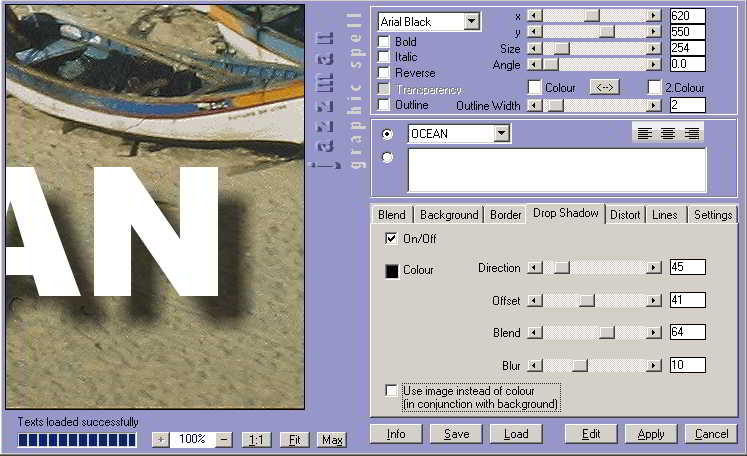The width and height of the screenshot is (747, 456).
Task: Expand the OCEAN text dropdown
Action: (x=501, y=134)
